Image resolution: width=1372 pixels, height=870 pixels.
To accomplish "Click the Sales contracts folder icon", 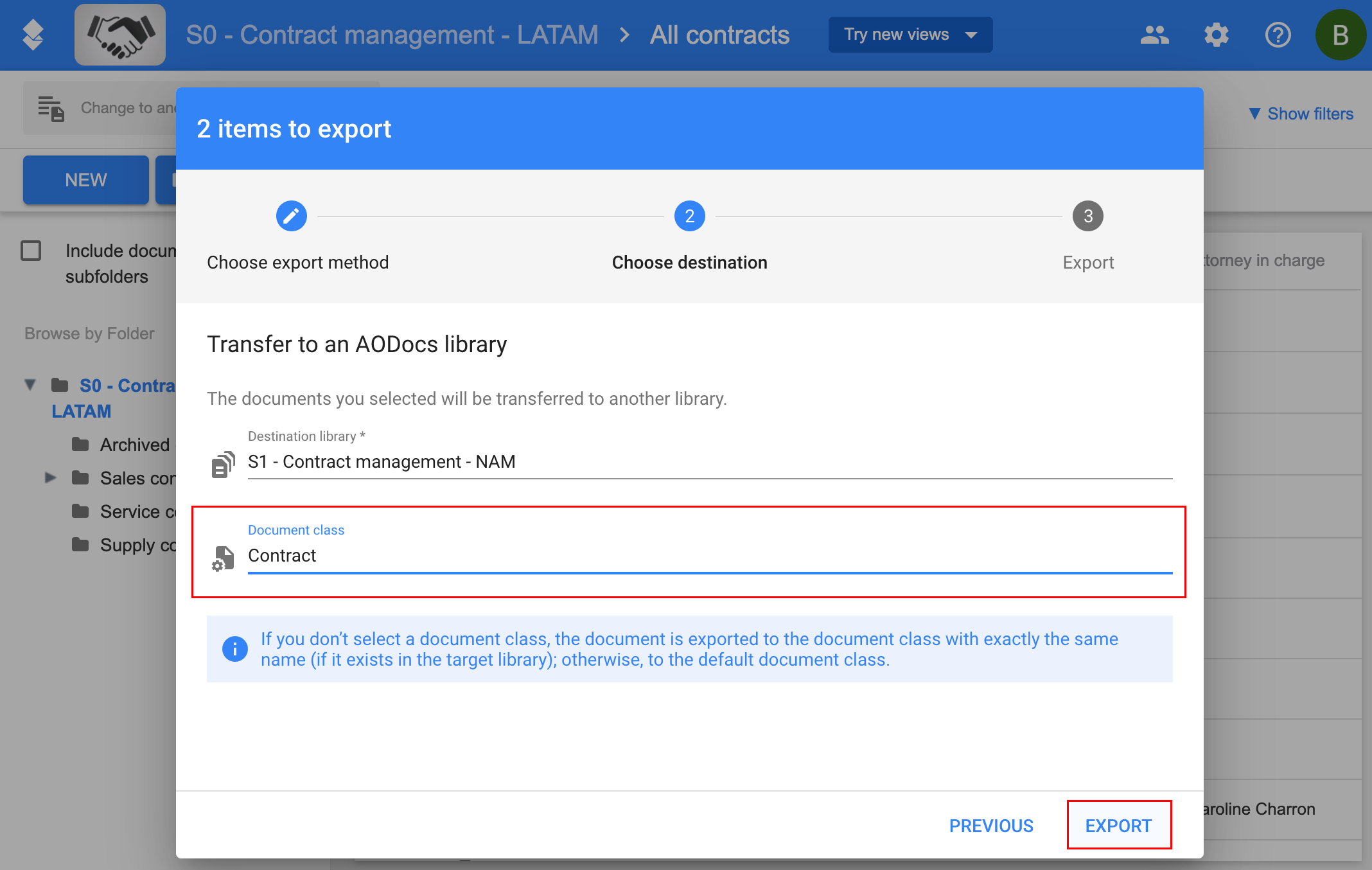I will (80, 477).
